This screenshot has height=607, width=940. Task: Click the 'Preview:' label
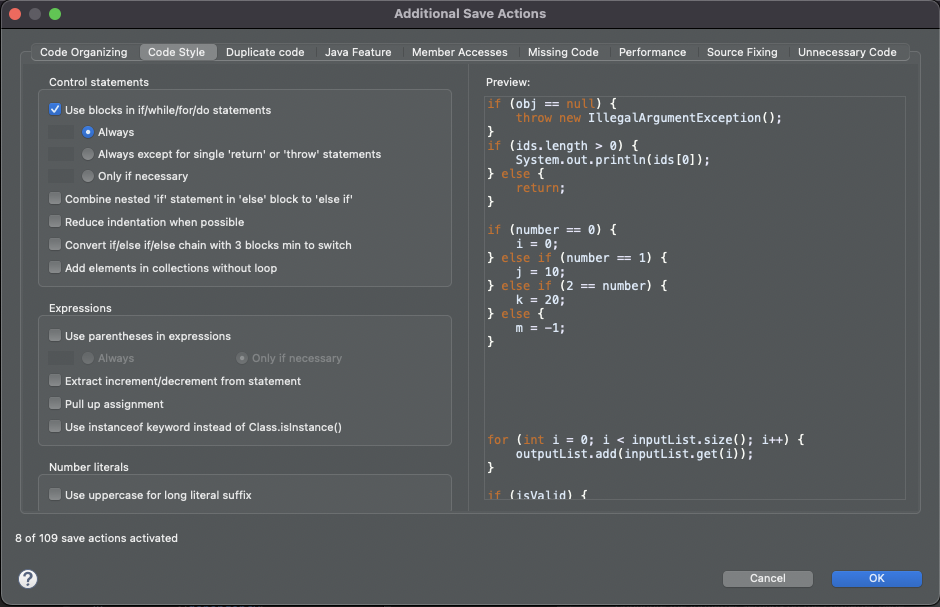(508, 82)
